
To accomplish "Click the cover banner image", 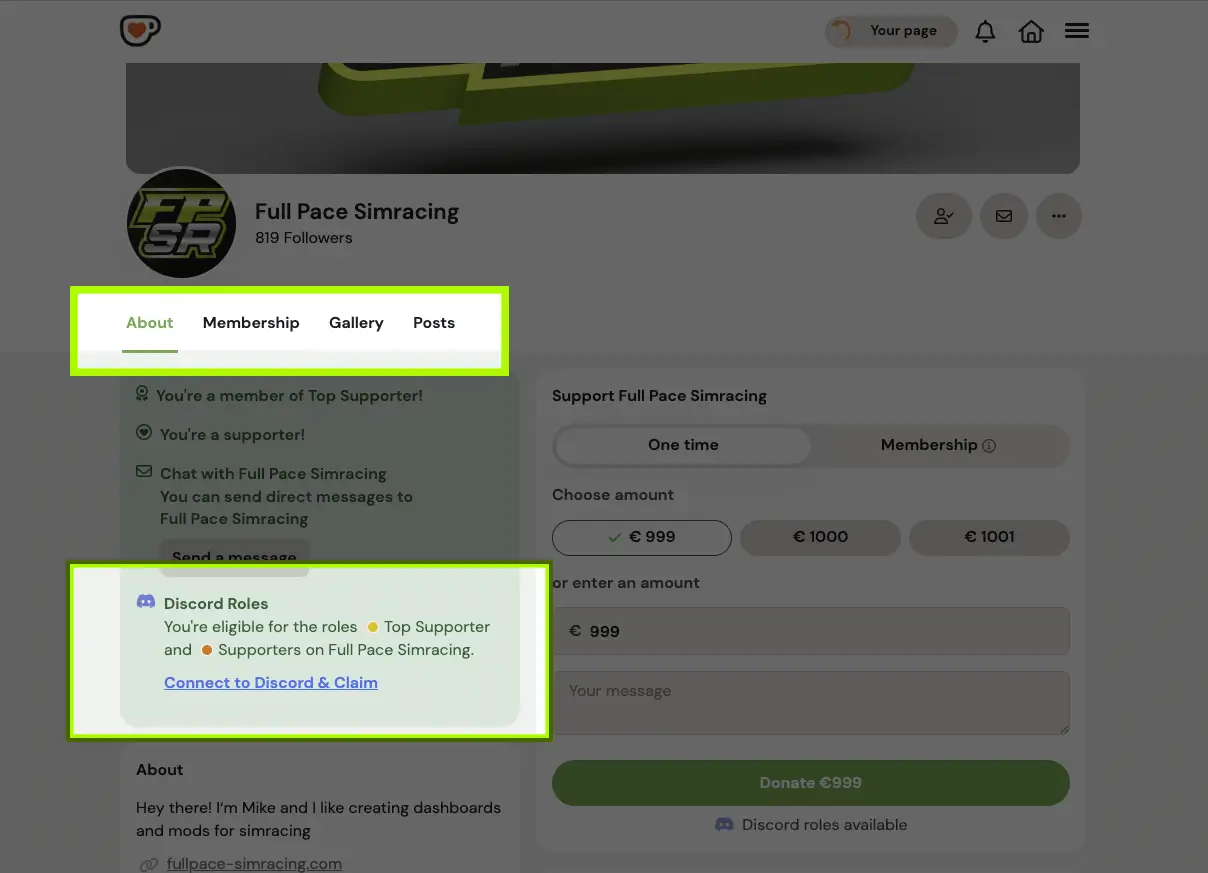I will 602,118.
